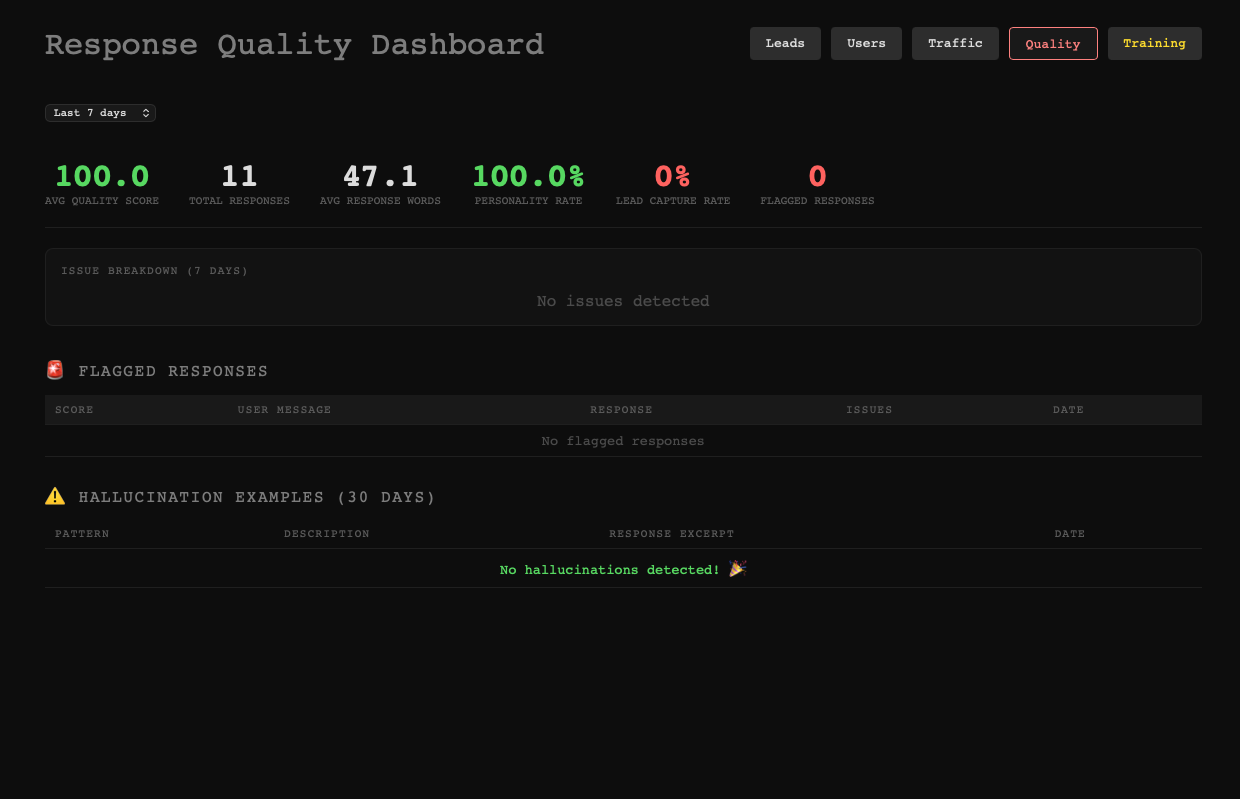
Task: Click the Response Excerpt column header
Action: click(x=672, y=534)
